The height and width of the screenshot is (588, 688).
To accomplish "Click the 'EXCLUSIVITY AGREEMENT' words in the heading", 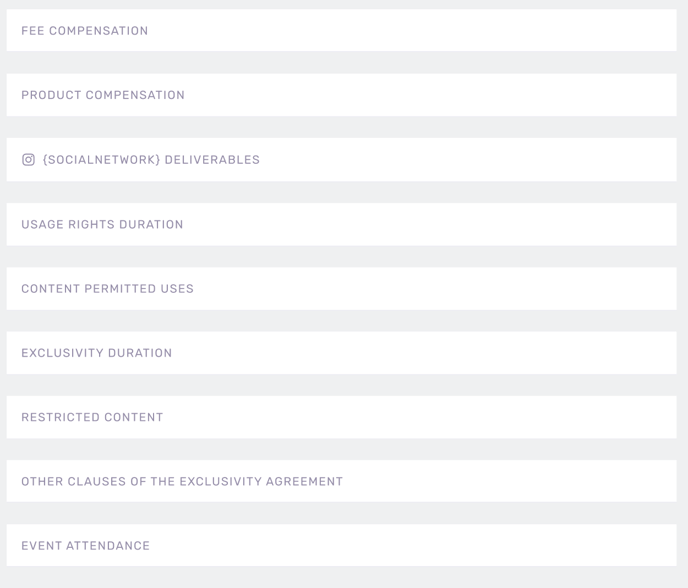I will [x=261, y=481].
